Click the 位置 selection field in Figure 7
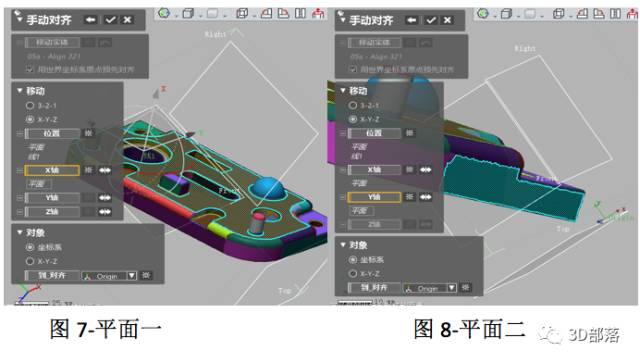 [52, 134]
